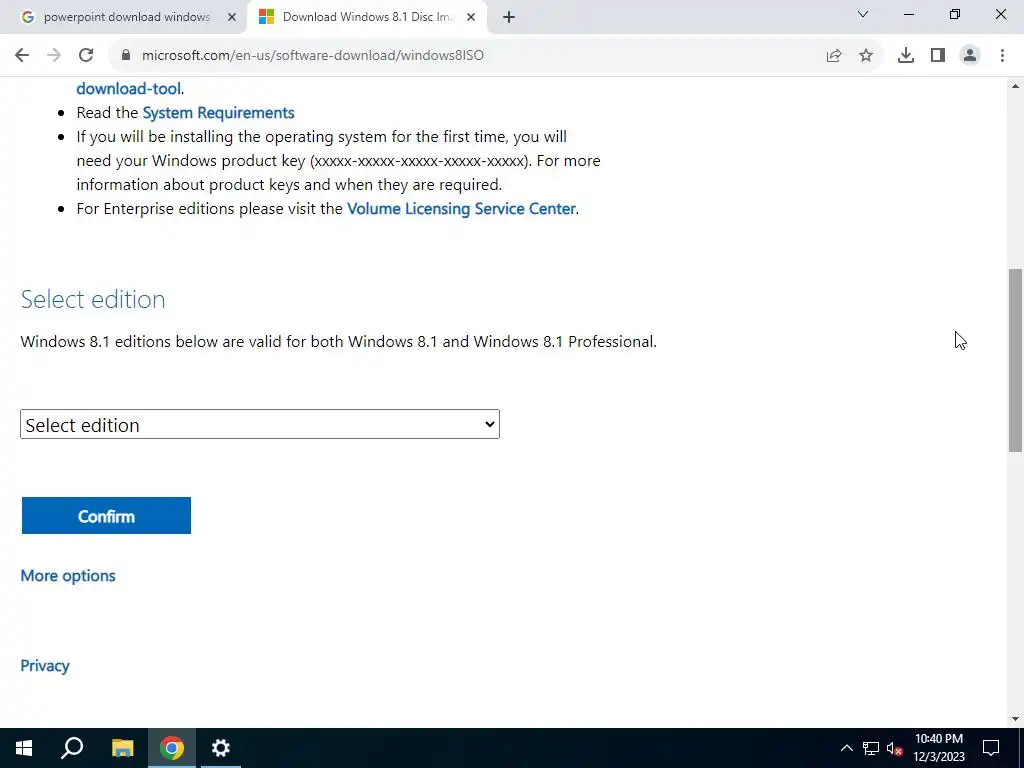The height and width of the screenshot is (768, 1024).
Task: Open Chrome three-dot menu
Action: (x=1002, y=56)
